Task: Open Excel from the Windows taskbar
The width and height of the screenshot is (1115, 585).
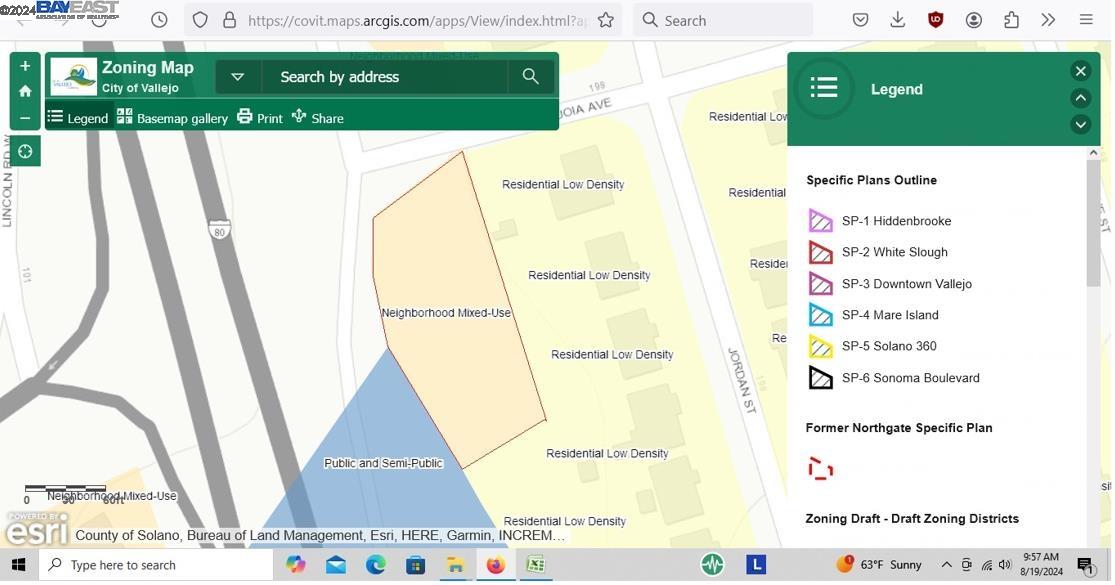Action: (x=536, y=565)
